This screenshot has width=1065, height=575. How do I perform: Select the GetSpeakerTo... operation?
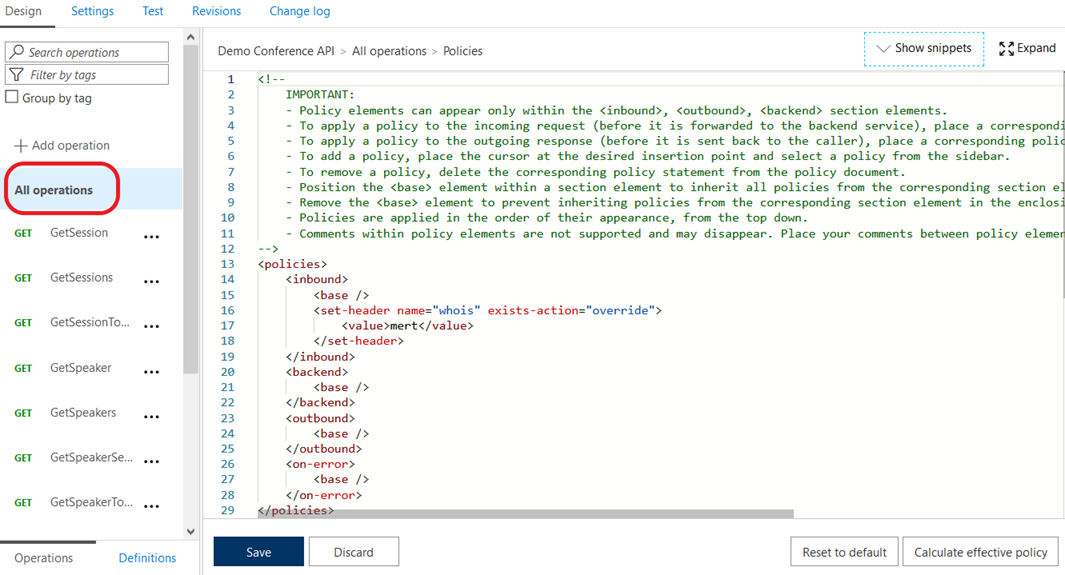click(91, 502)
